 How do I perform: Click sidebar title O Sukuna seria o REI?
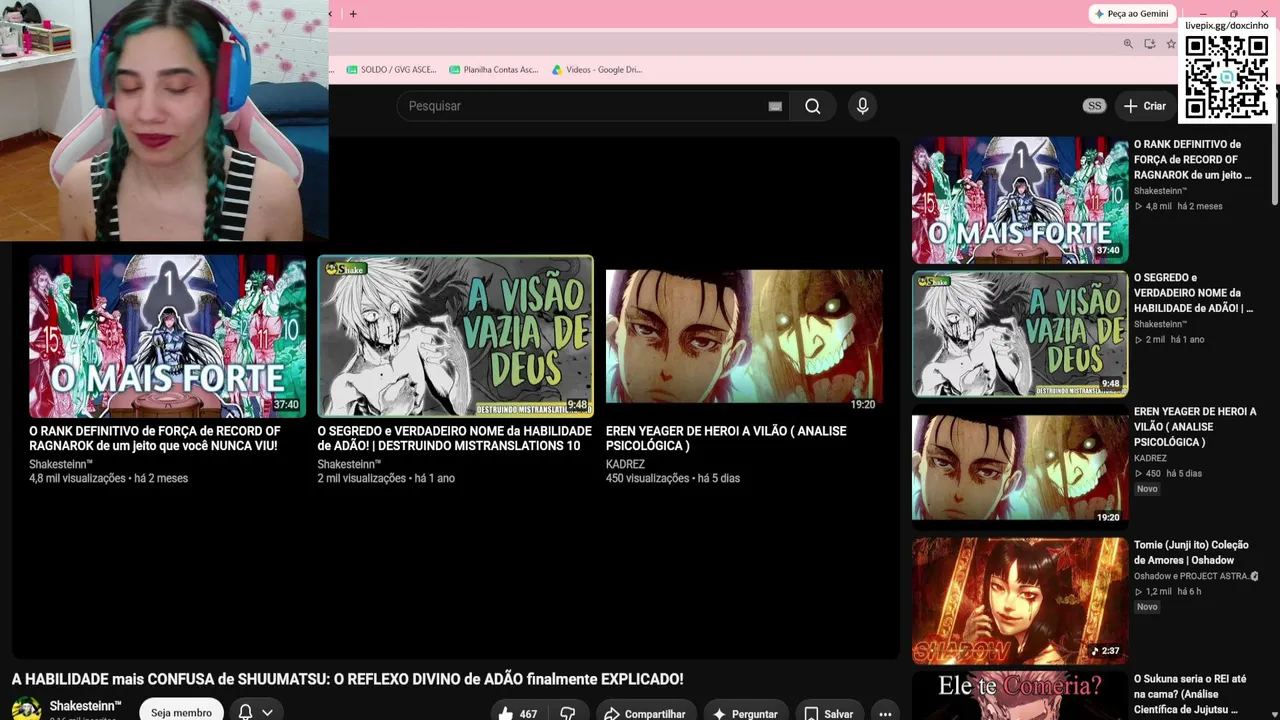coord(1190,694)
